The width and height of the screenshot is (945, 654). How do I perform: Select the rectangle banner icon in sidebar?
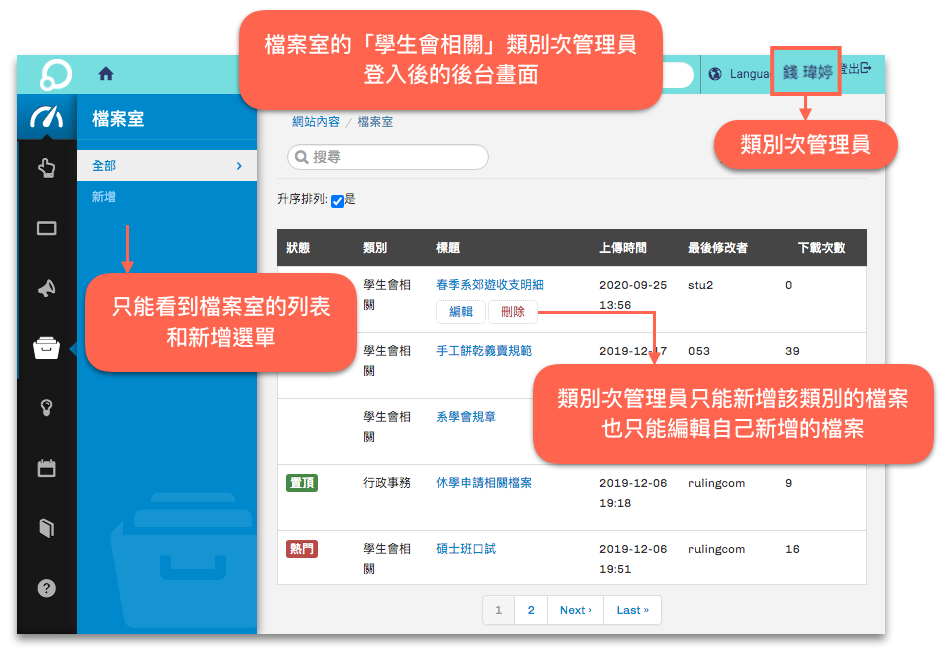tap(46, 228)
